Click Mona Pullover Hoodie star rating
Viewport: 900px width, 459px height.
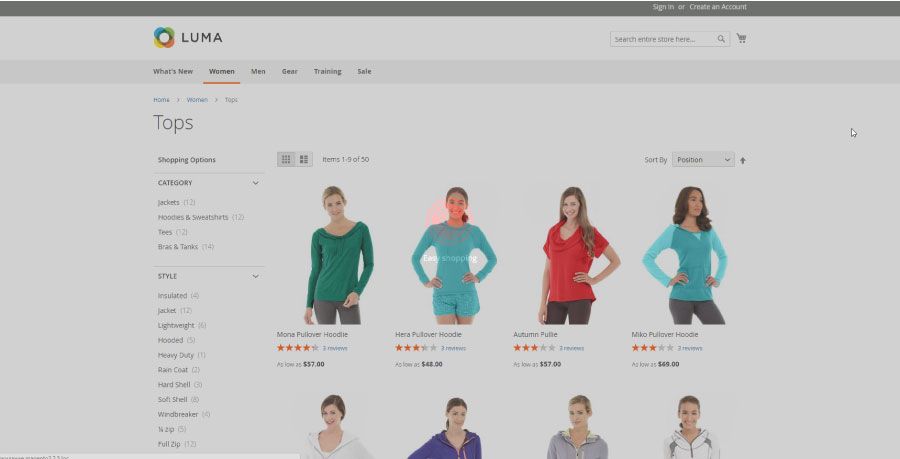pyautogui.click(x=297, y=348)
